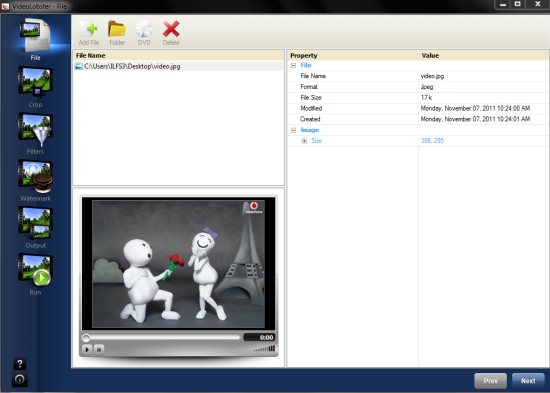Select the Format property row
Image resolution: width=550 pixels, height=393 pixels.
pos(418,87)
